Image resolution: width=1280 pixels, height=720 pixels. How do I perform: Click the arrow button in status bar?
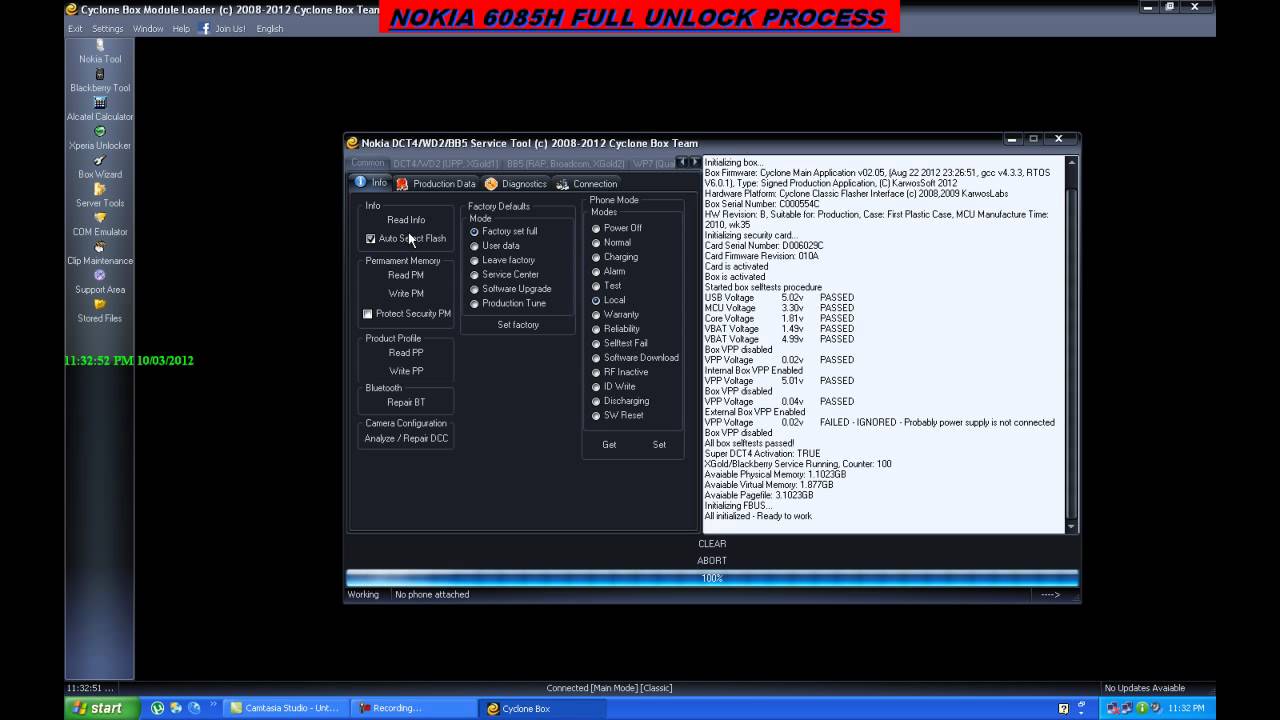coord(1050,595)
